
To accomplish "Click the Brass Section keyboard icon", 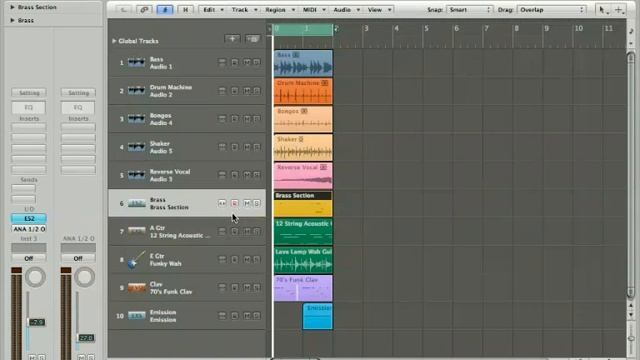I will click(x=136, y=203).
